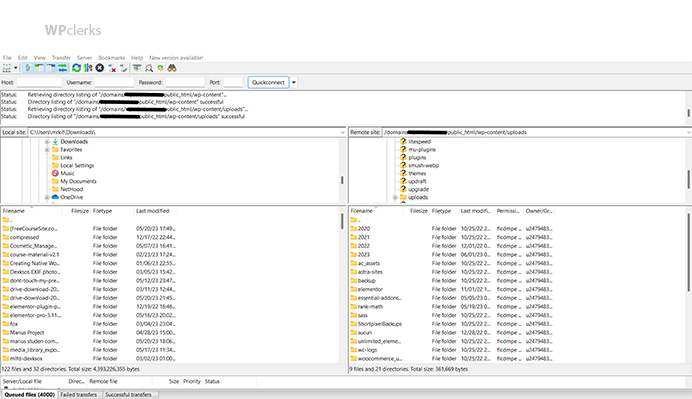Viewport: 692px width, 399px height.
Task: Switch to Queued files tab
Action: coord(29,395)
